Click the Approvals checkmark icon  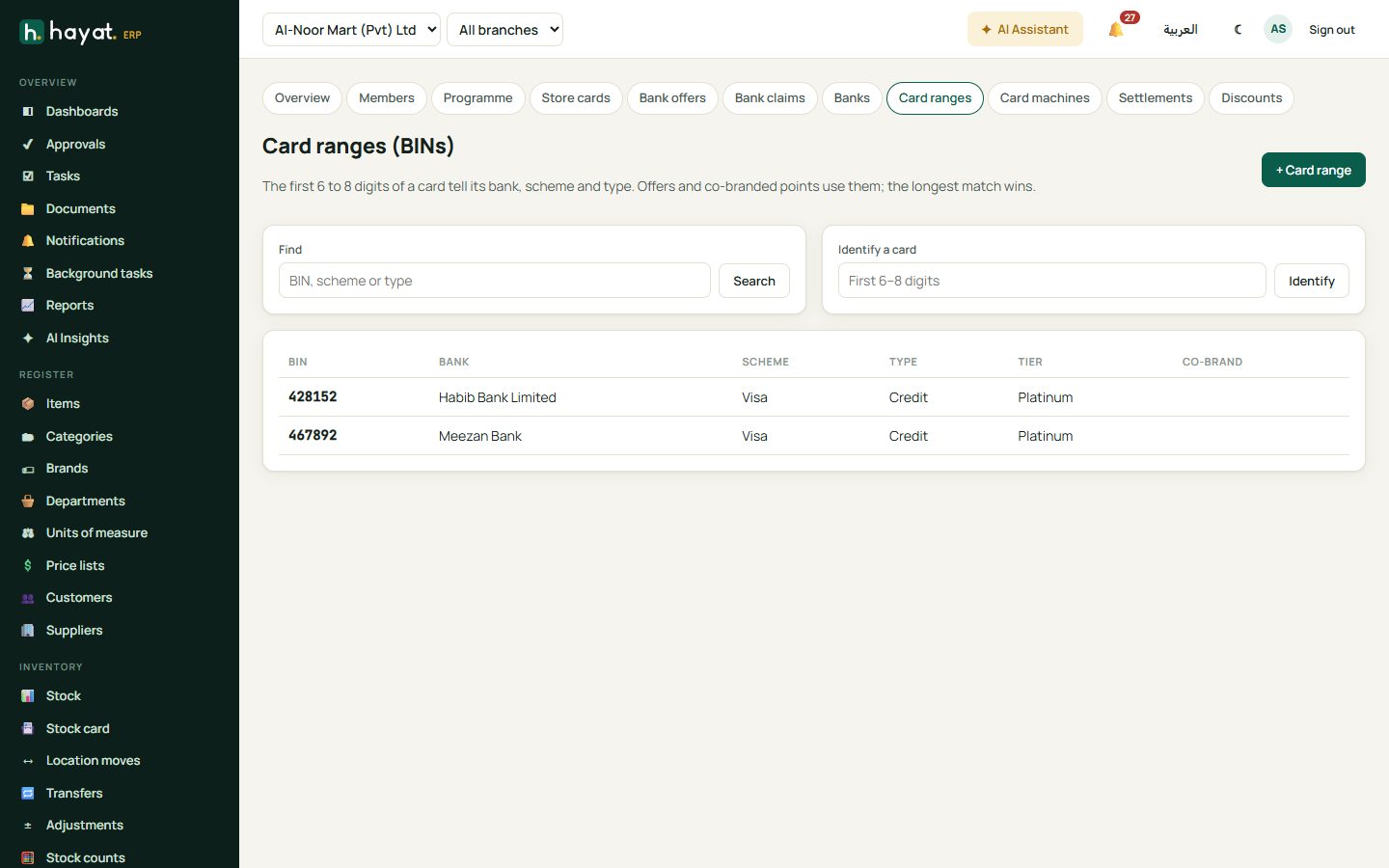pyautogui.click(x=28, y=145)
